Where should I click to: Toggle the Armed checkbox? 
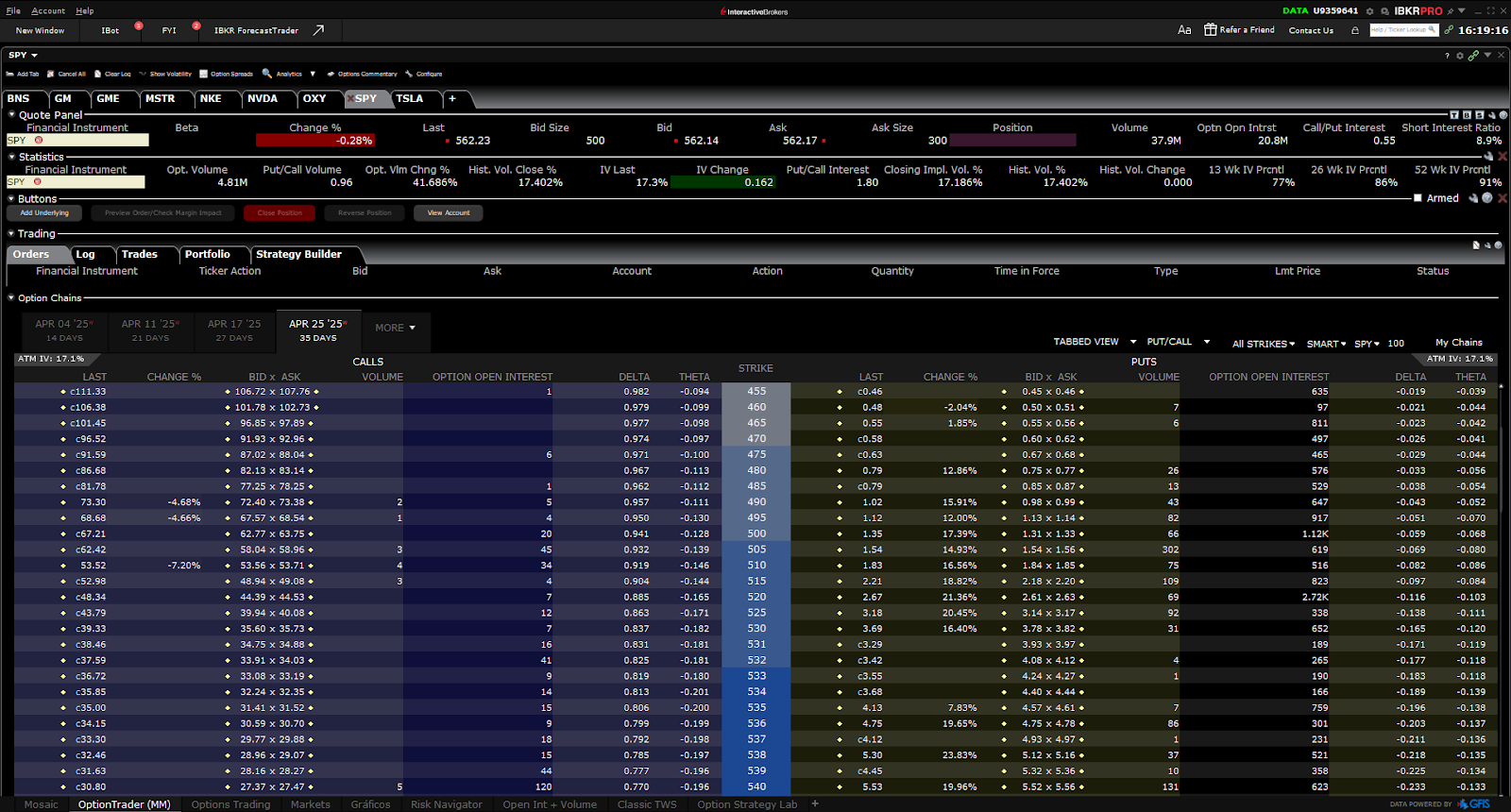1418,198
